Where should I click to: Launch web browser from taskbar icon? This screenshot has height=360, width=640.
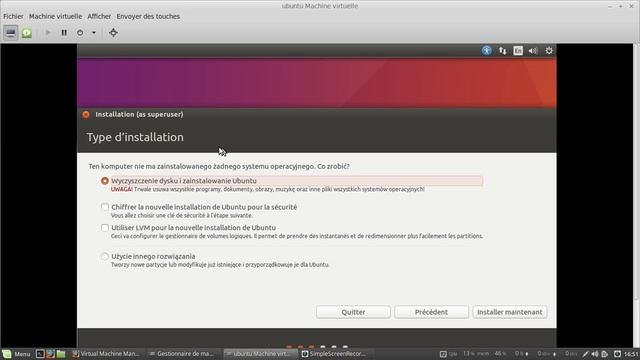click(x=50, y=354)
